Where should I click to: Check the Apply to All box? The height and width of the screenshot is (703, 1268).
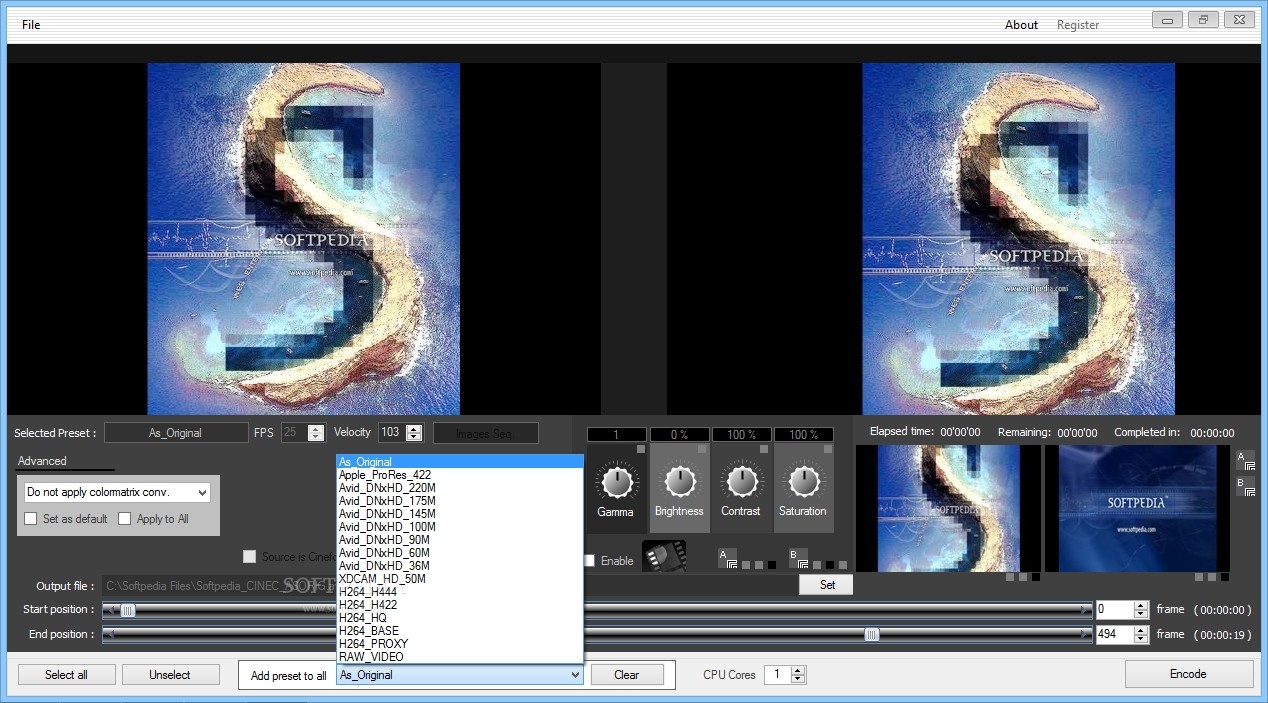point(125,519)
